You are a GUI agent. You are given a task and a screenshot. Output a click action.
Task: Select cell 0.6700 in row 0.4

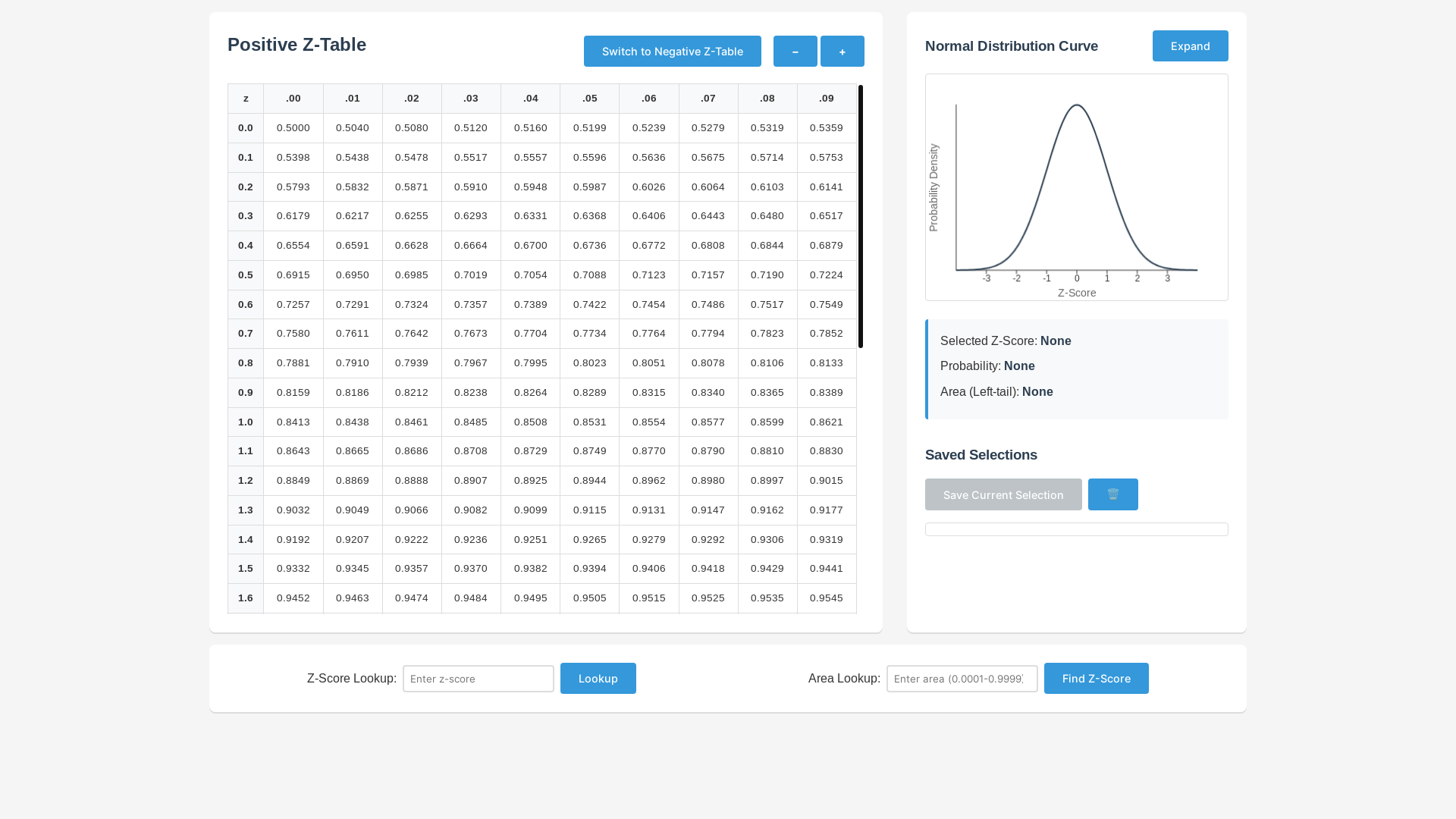pos(530,246)
